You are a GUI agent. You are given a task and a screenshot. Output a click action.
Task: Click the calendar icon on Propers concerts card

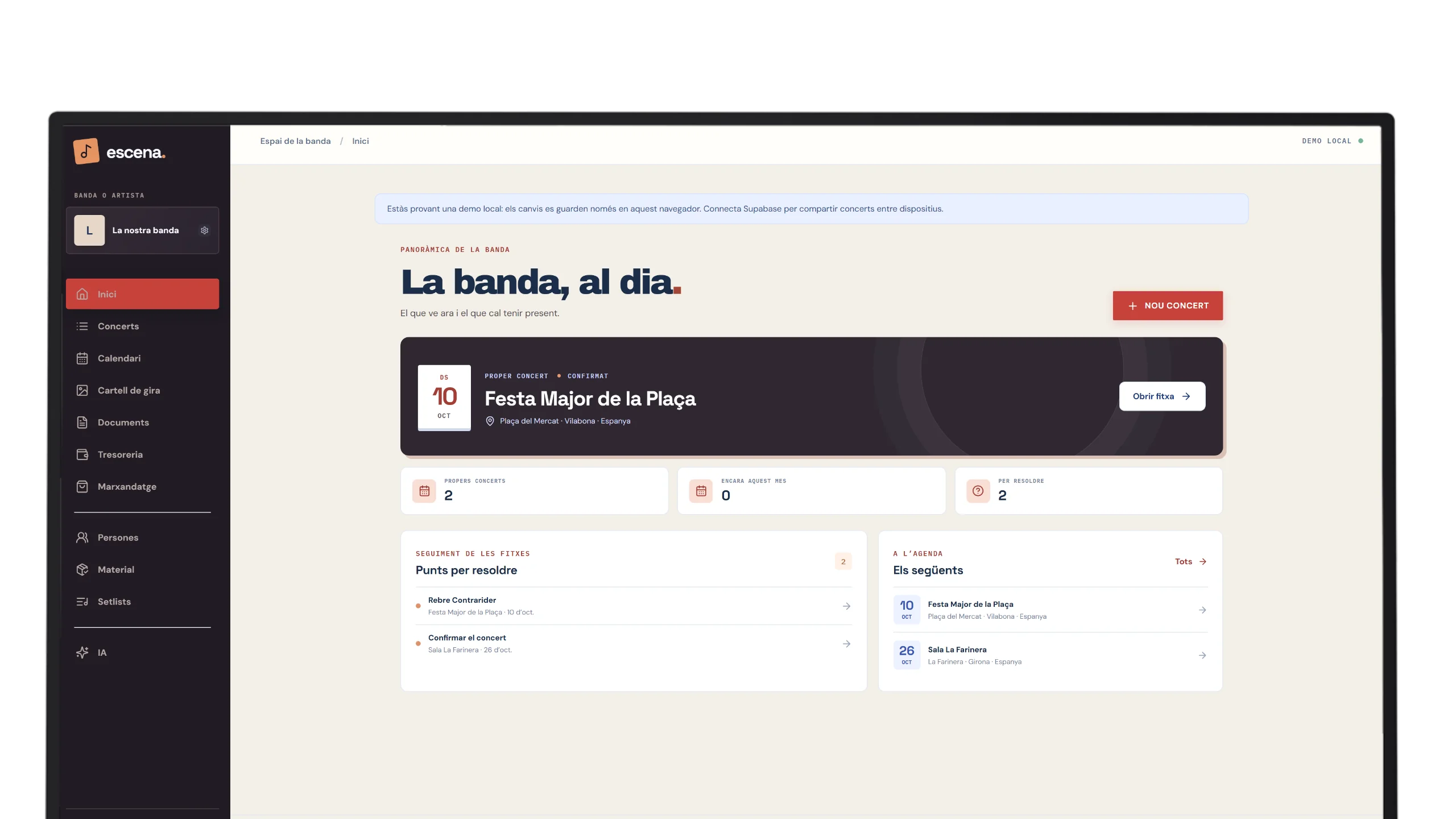(x=424, y=491)
